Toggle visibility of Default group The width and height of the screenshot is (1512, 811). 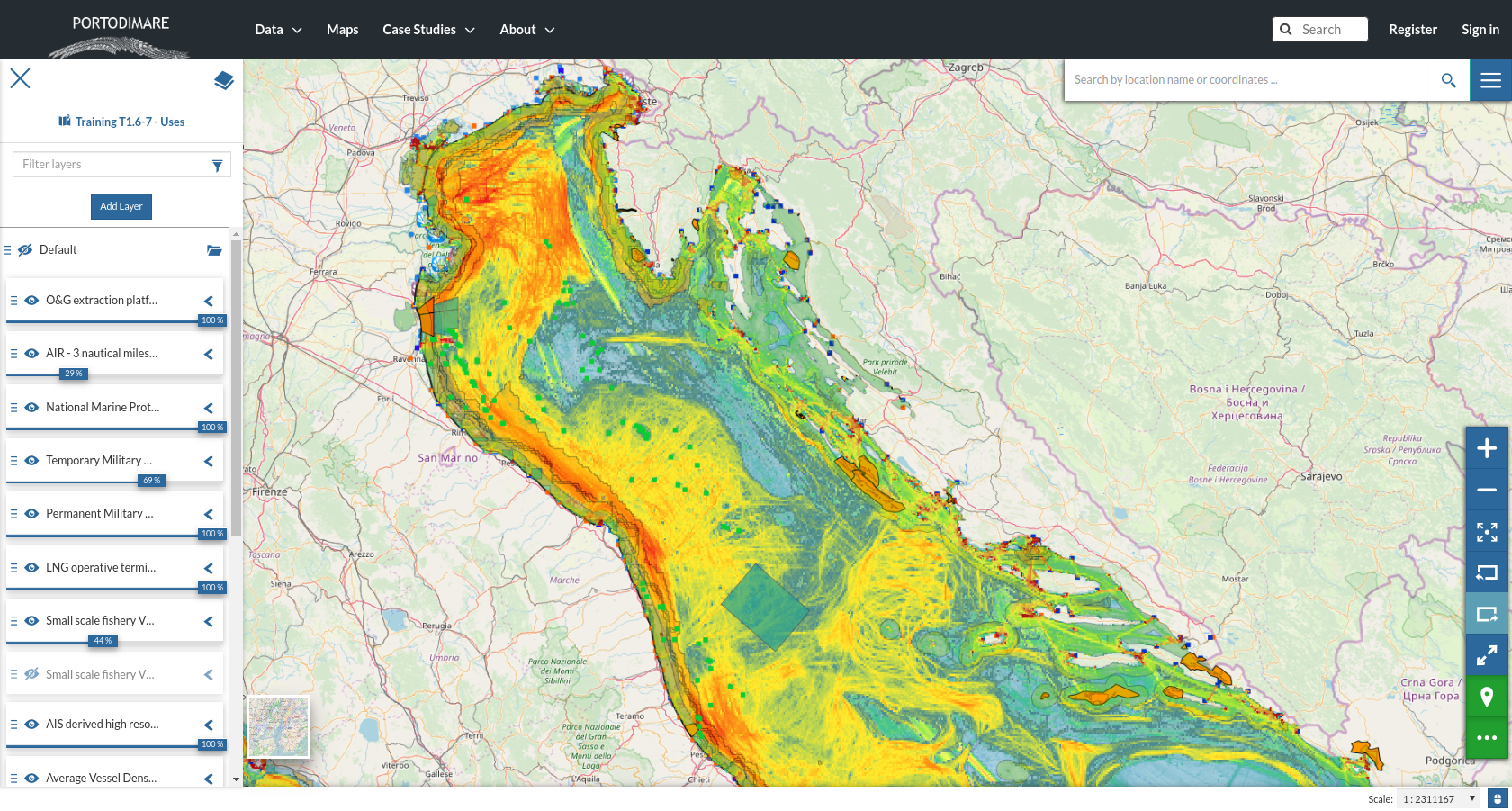pyautogui.click(x=25, y=250)
